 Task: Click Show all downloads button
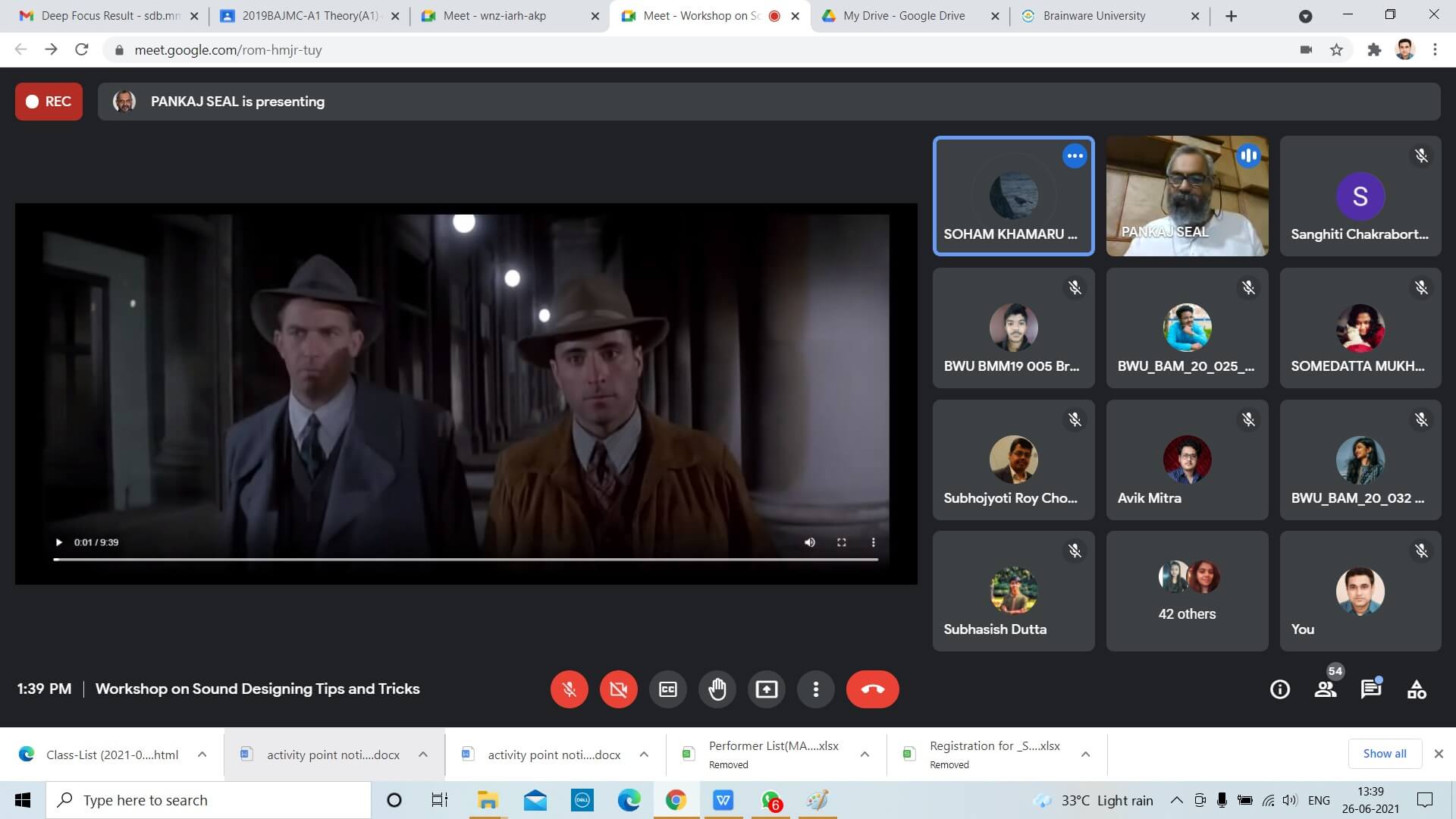click(1384, 754)
